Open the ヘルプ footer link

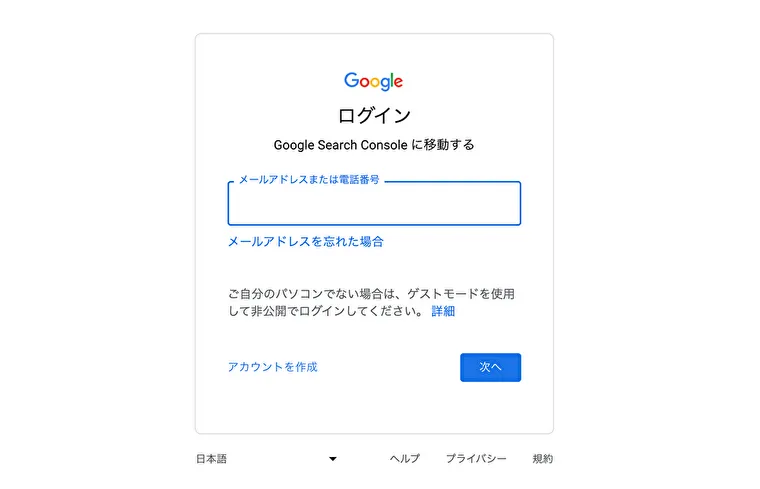(405, 458)
